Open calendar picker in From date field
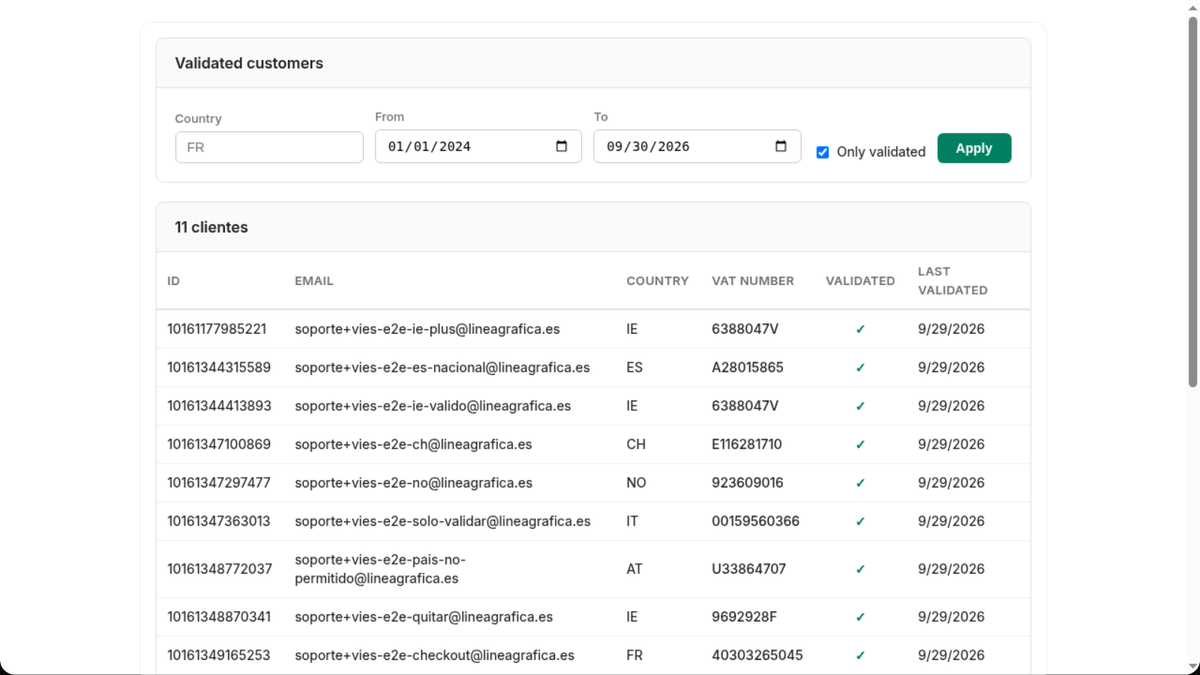1200x675 pixels. [562, 146]
